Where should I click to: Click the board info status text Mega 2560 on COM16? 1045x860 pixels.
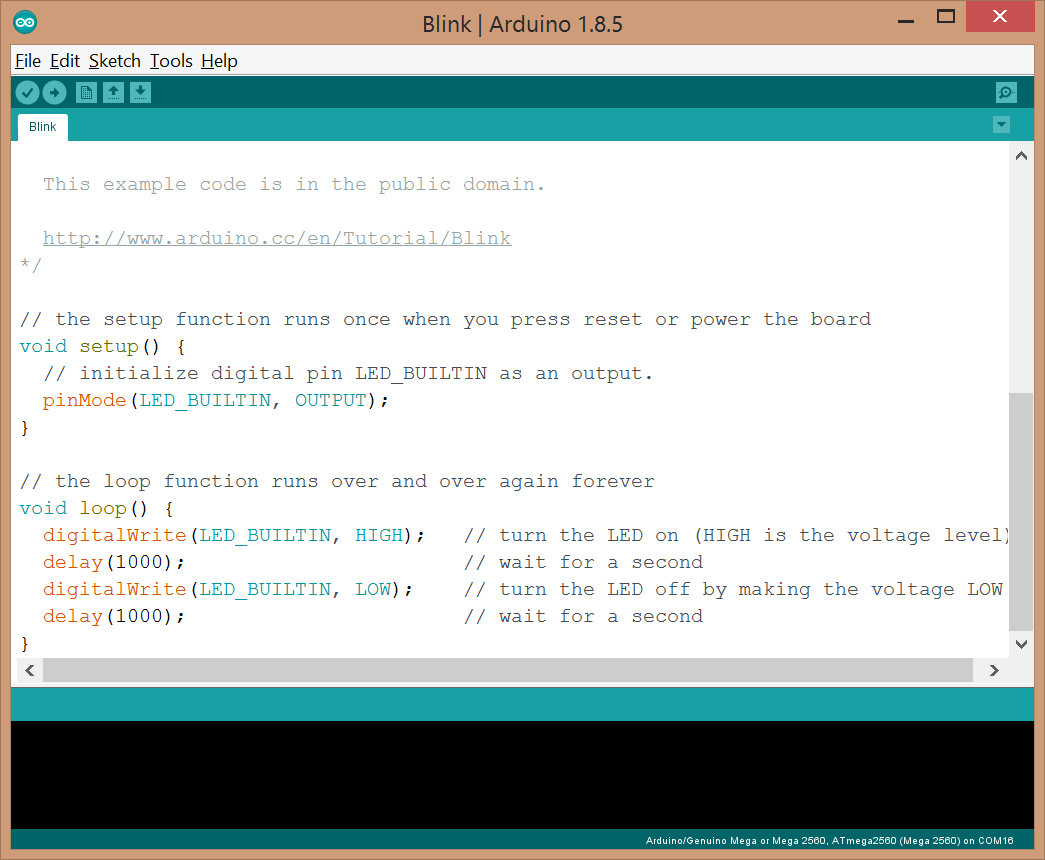(x=829, y=841)
